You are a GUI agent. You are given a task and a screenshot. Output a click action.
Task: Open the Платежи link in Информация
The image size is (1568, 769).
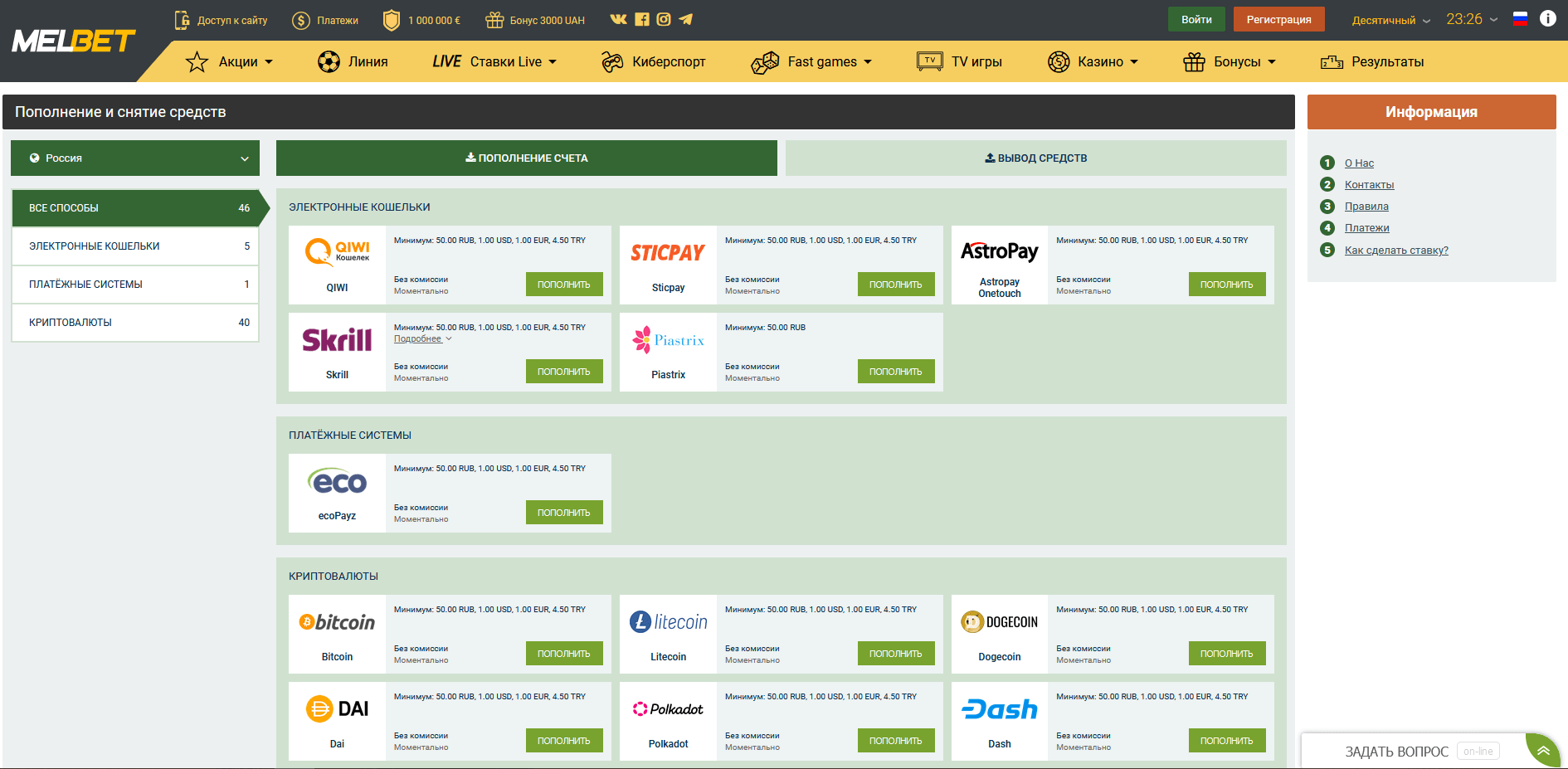tap(1366, 228)
